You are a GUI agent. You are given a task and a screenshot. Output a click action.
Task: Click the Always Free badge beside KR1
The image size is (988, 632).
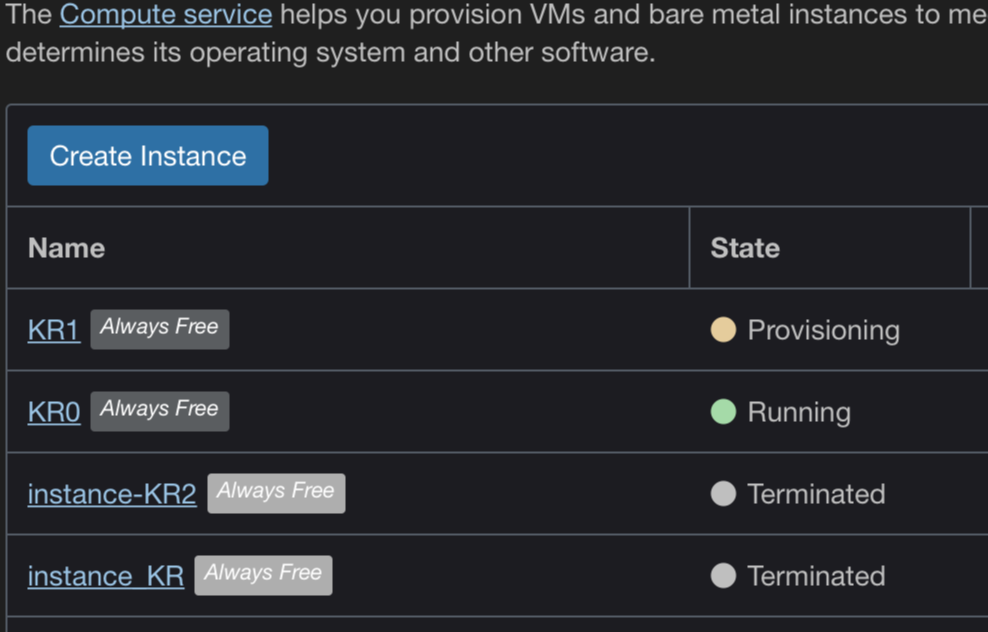160,329
